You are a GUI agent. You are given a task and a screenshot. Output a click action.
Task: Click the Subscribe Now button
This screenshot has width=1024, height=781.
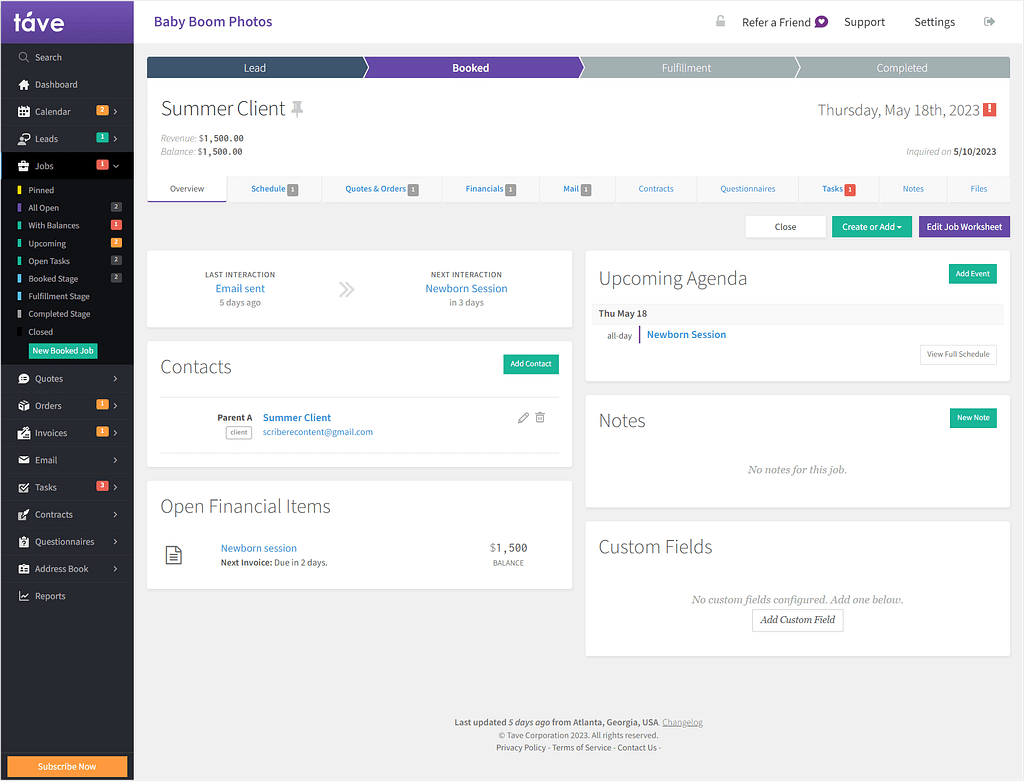coord(67,767)
